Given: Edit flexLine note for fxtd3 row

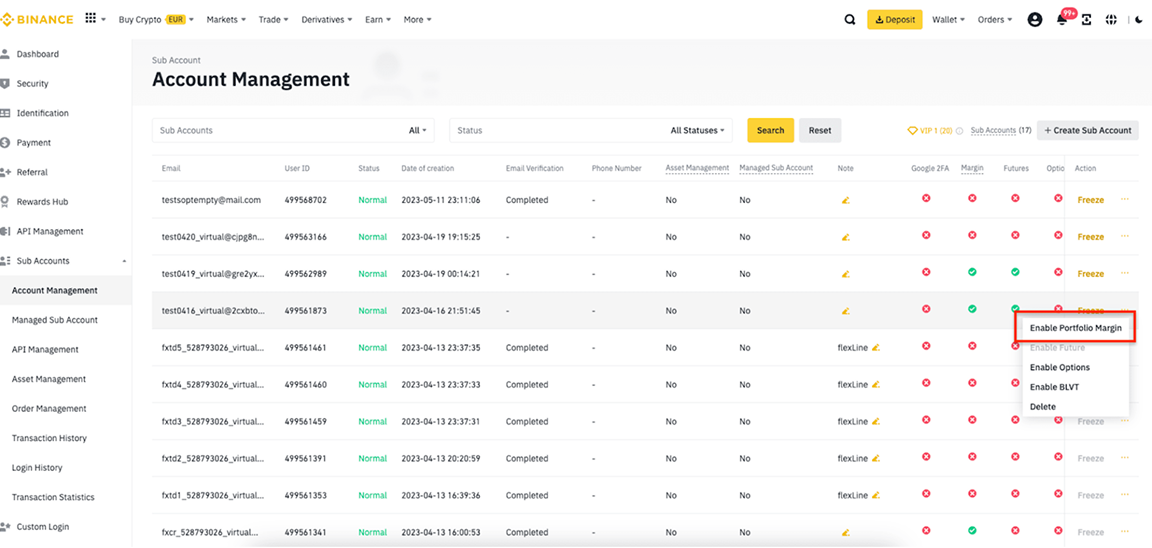Looking at the screenshot, I should 876,422.
